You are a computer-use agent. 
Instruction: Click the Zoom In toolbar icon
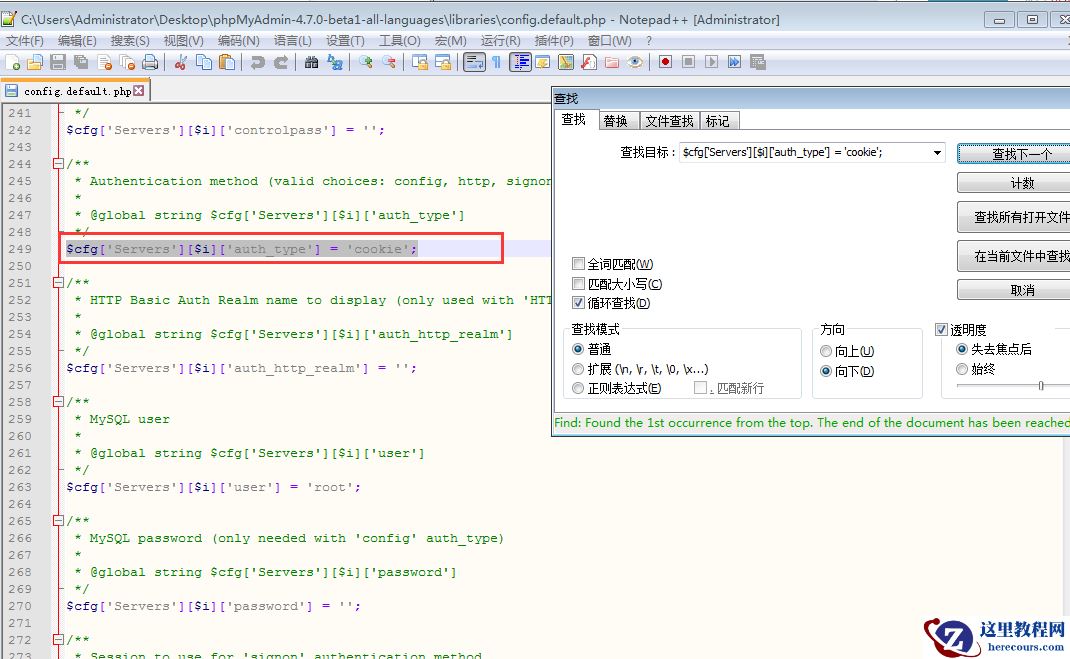coord(366,62)
